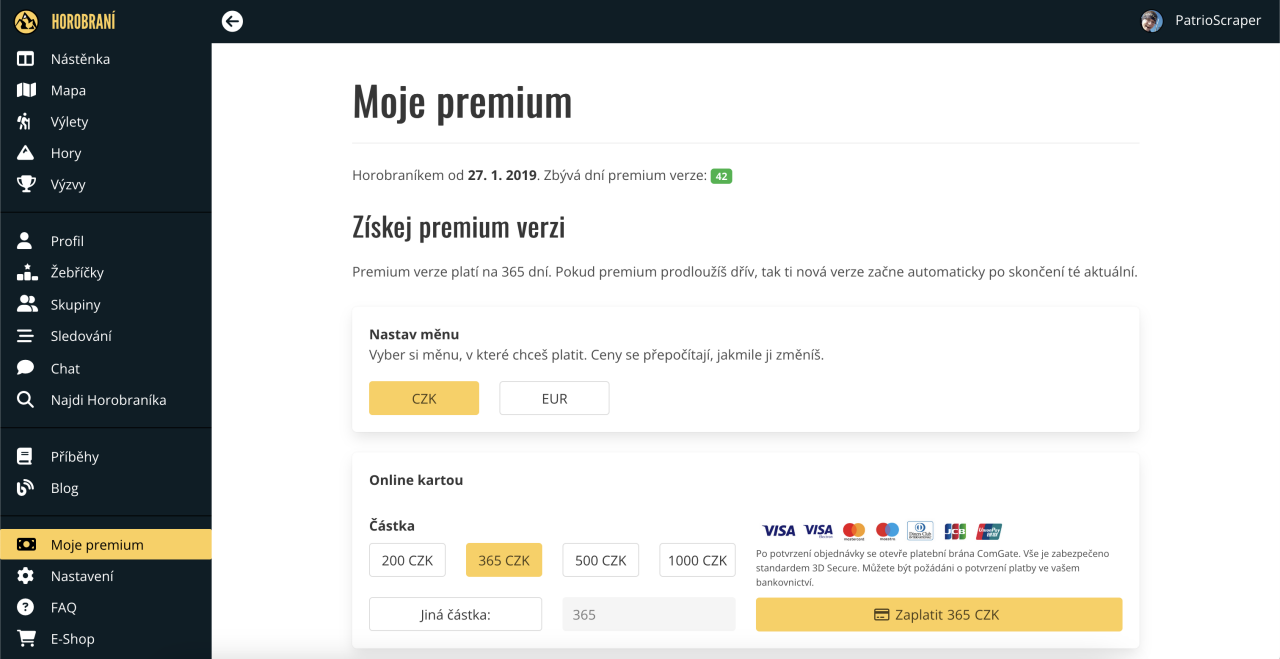Screen dimensions: 1280x659
Task: Click the back arrow icon in top bar
Action: pos(232,21)
